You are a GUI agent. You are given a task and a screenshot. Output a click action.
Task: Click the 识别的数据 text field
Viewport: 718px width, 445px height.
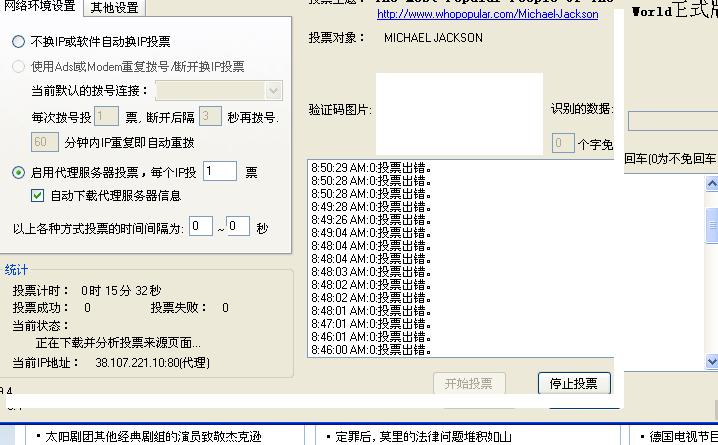point(672,121)
